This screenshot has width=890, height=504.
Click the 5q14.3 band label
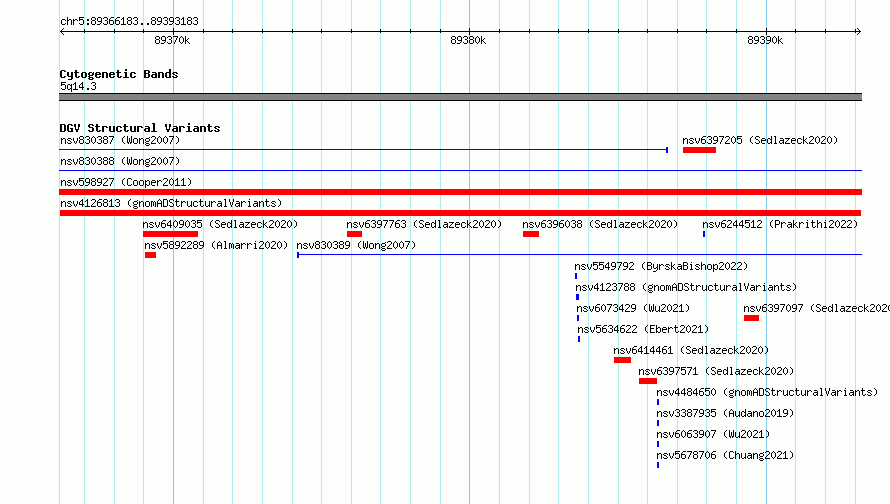78,86
